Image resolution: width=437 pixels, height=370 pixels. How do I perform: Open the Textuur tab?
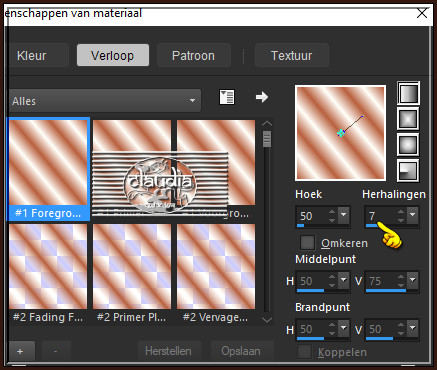pyautogui.click(x=292, y=55)
